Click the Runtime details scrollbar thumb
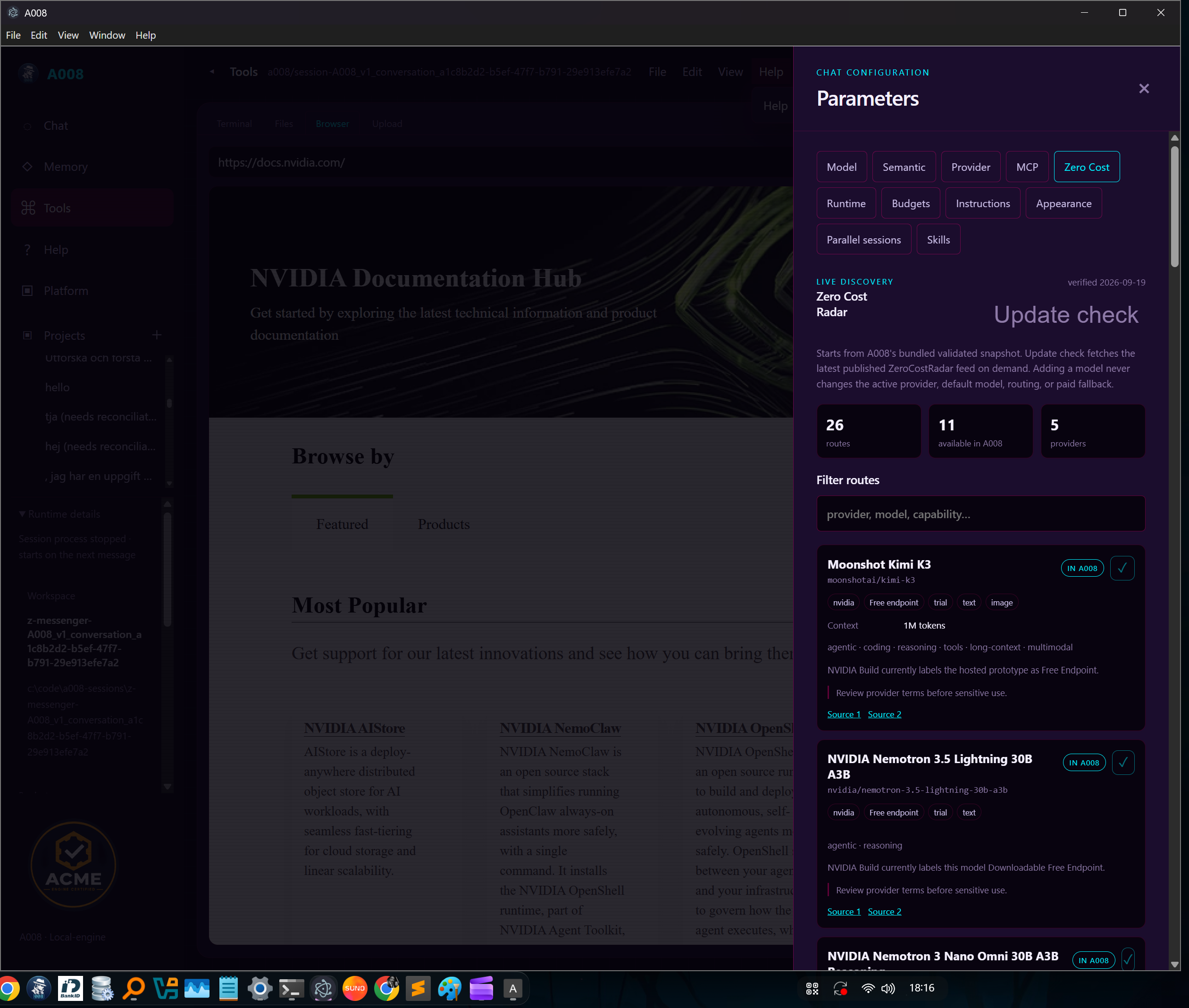Image resolution: width=1189 pixels, height=1008 pixels. pyautogui.click(x=167, y=570)
